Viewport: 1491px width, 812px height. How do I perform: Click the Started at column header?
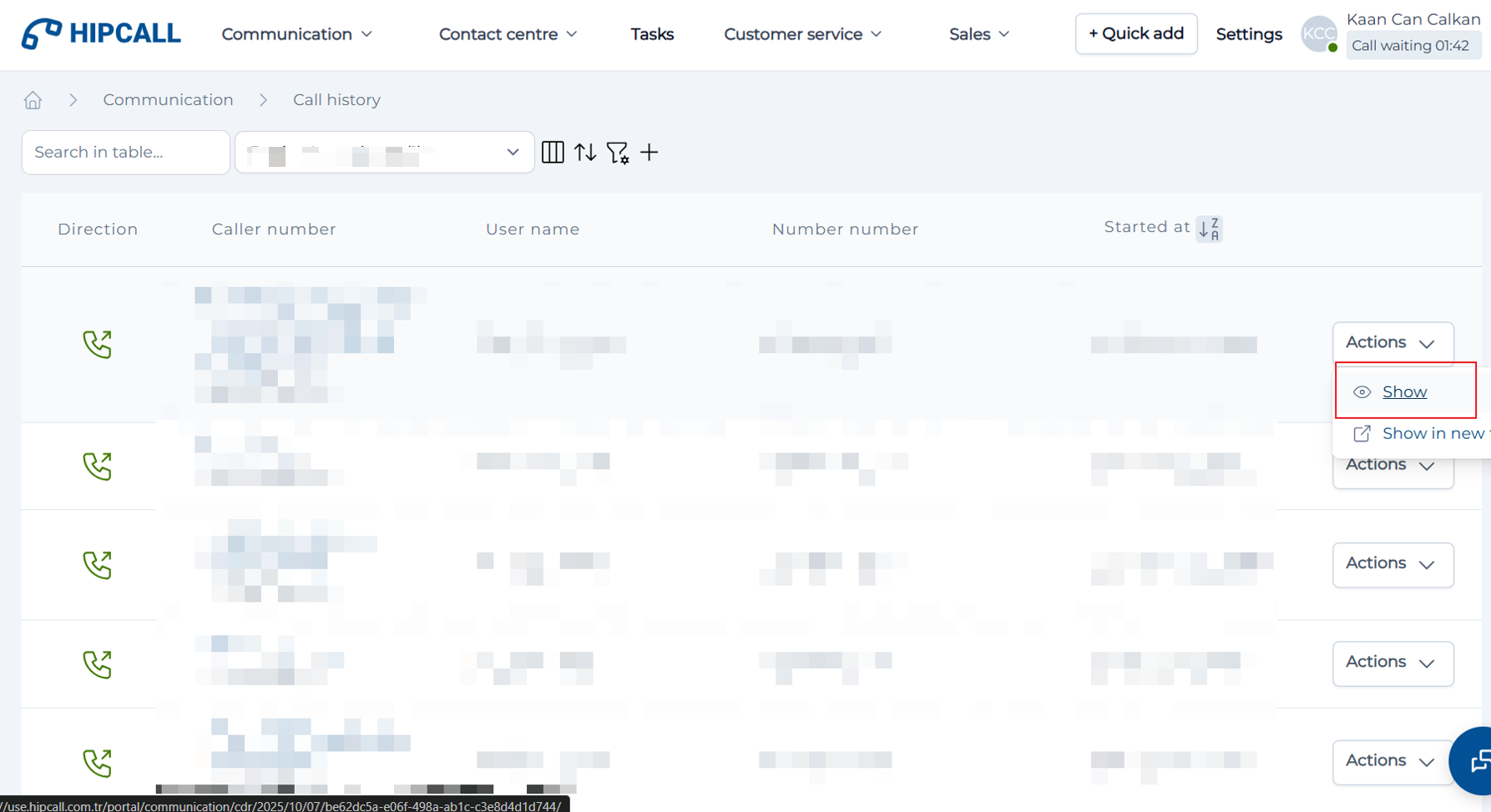(x=1147, y=227)
